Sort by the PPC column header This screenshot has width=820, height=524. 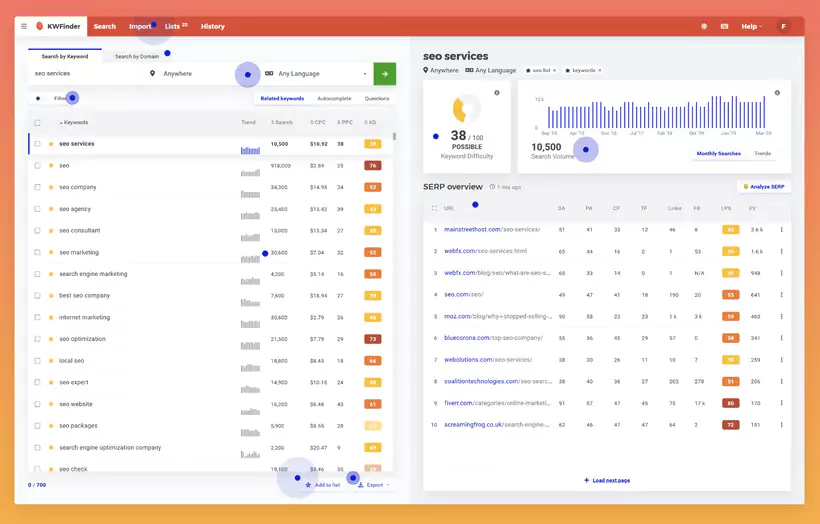point(345,122)
